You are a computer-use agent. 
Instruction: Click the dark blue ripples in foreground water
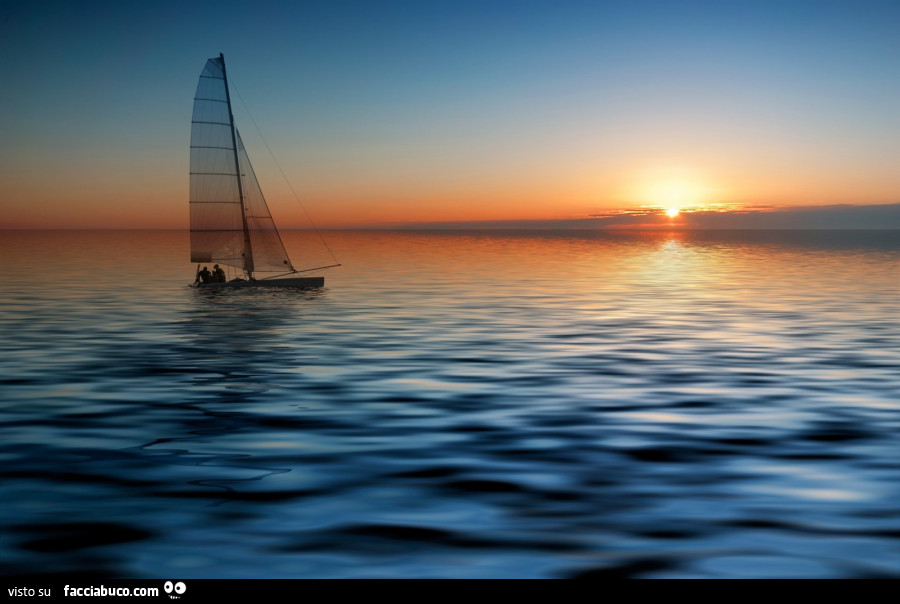click(450, 500)
